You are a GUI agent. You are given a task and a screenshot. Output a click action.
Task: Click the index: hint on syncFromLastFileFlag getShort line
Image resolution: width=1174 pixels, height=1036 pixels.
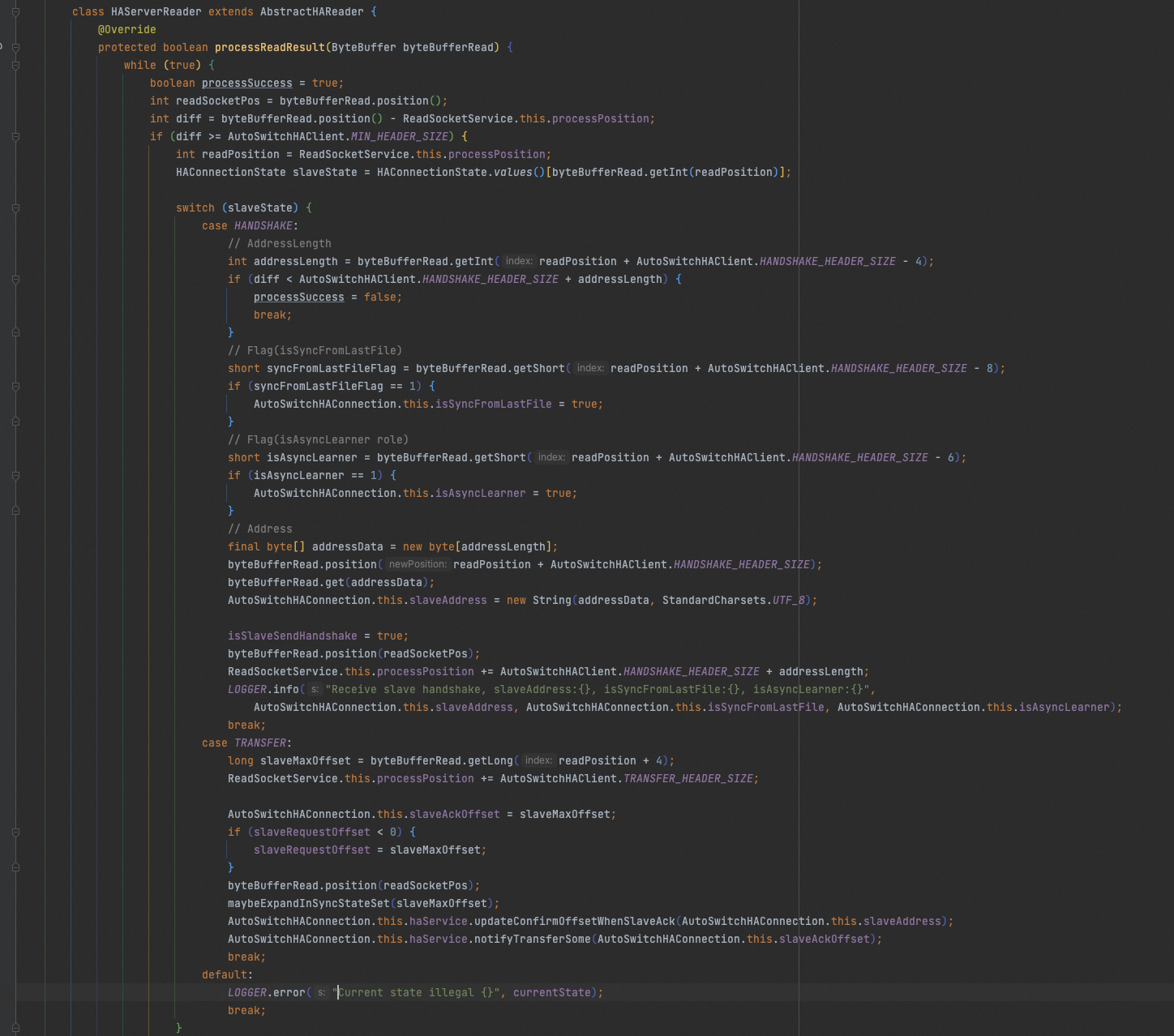(x=590, y=369)
